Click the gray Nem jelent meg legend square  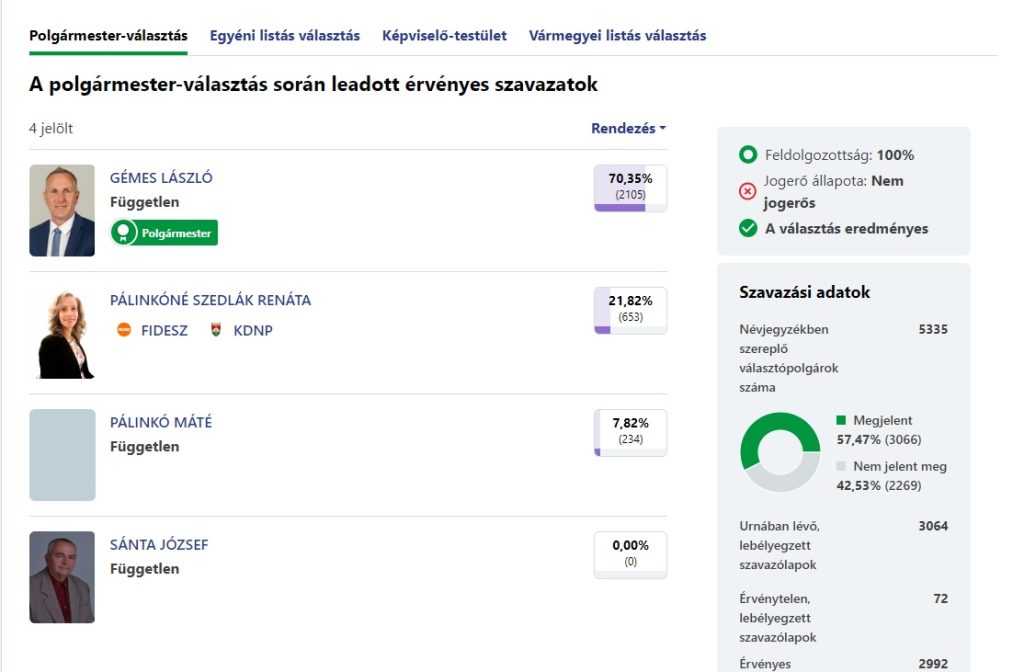click(841, 467)
